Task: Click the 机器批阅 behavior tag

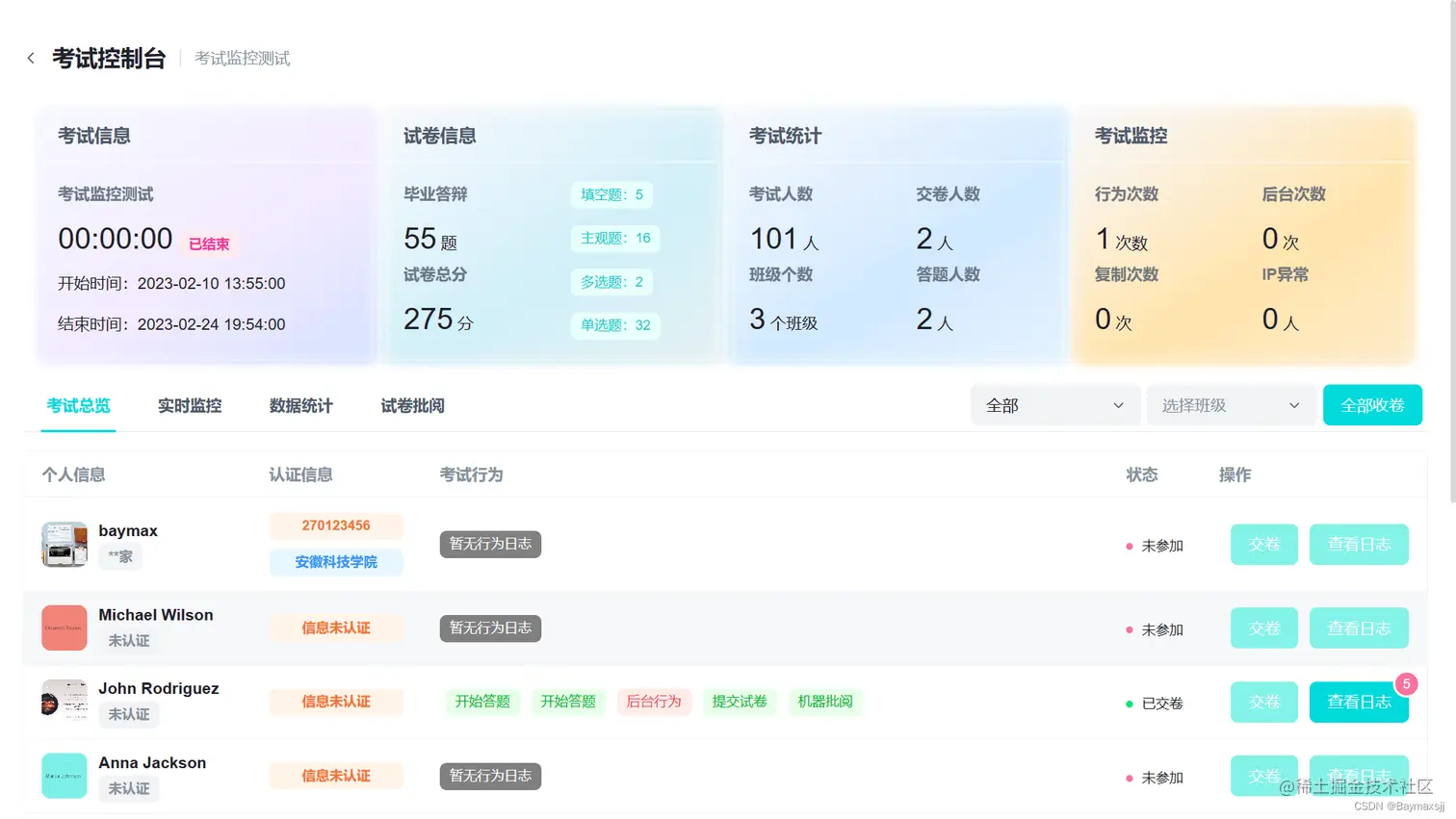Action: [x=825, y=702]
